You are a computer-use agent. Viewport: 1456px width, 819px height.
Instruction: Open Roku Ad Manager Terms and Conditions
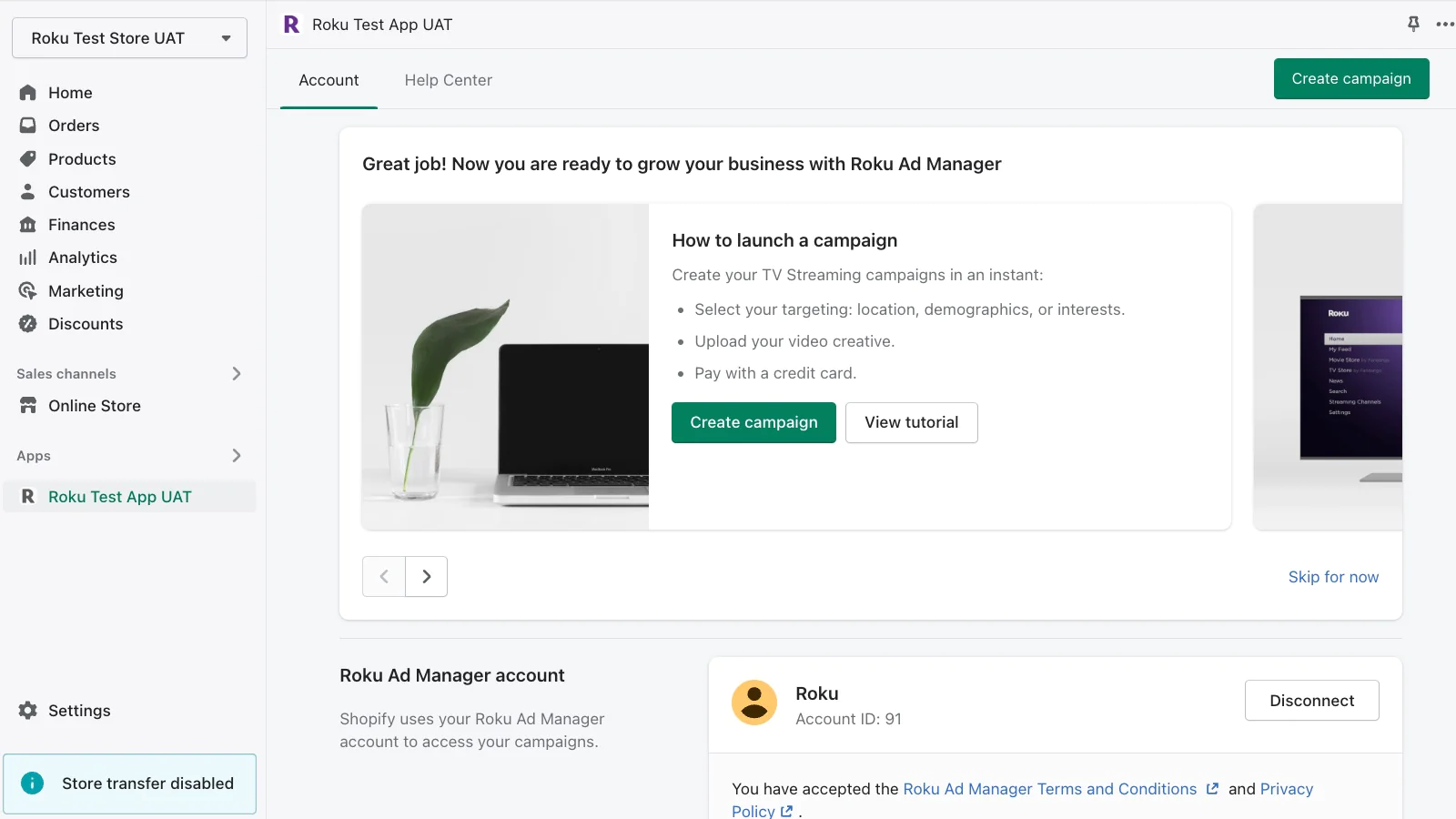point(1049,789)
